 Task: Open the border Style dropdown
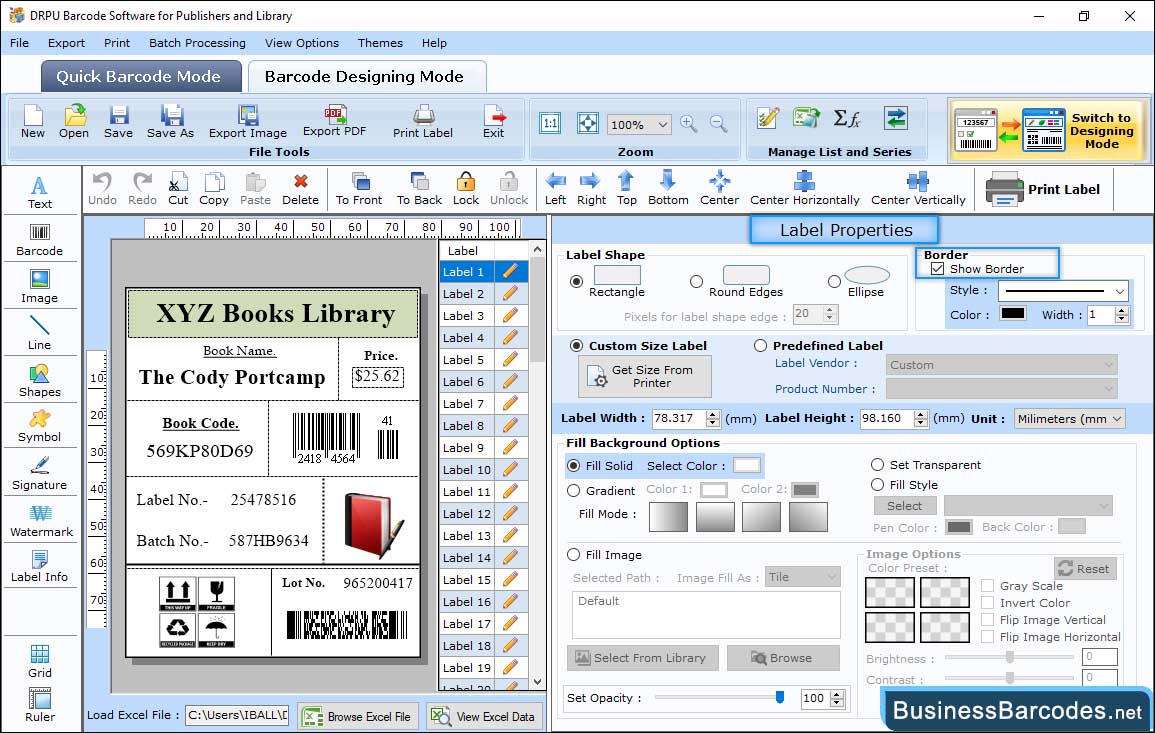coord(1064,291)
